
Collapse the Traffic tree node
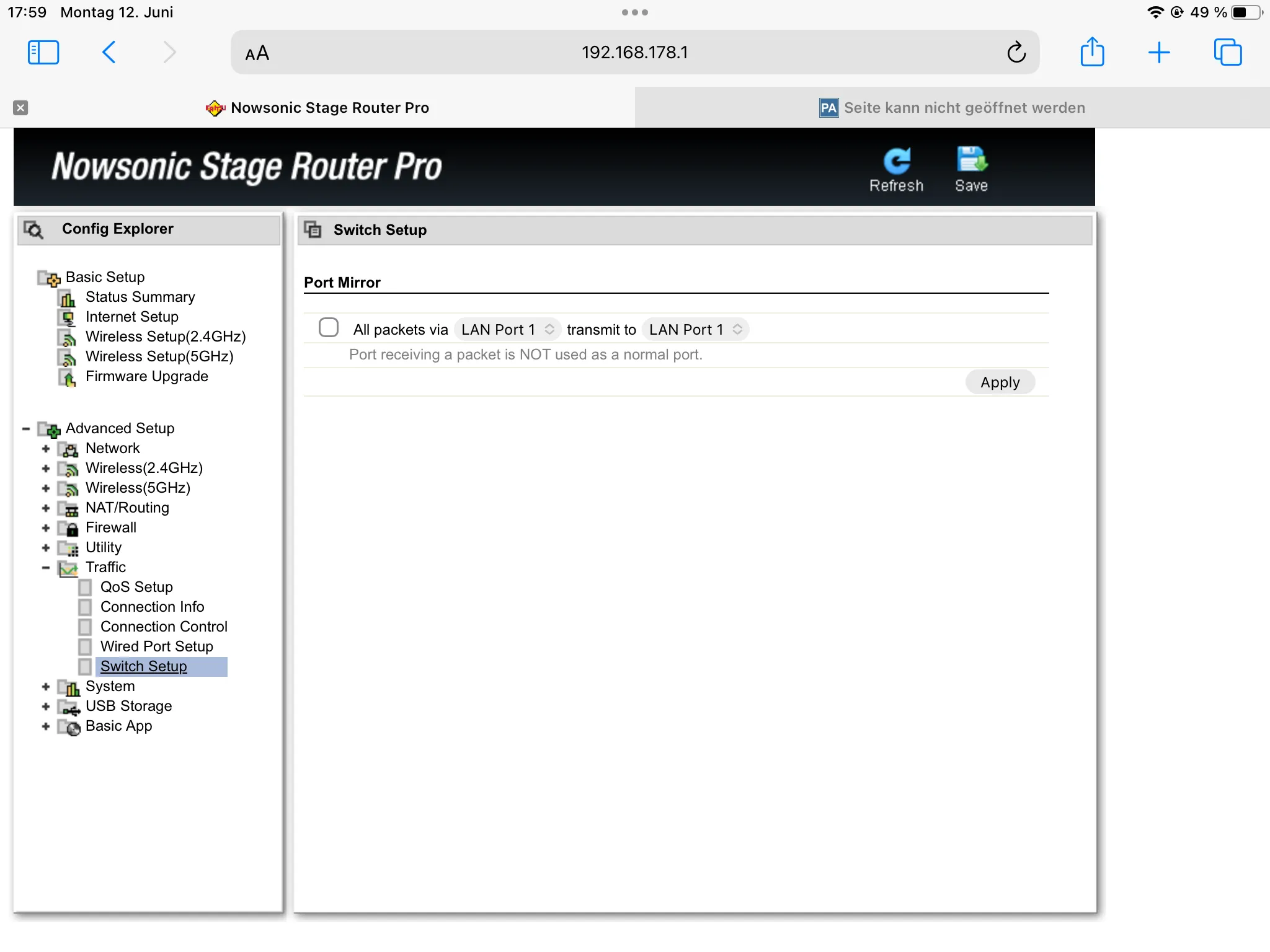click(x=46, y=568)
